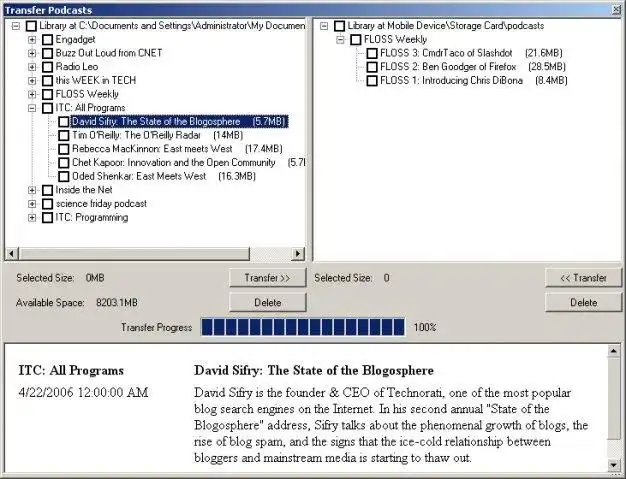Select the Engadget podcast label

coord(75,40)
